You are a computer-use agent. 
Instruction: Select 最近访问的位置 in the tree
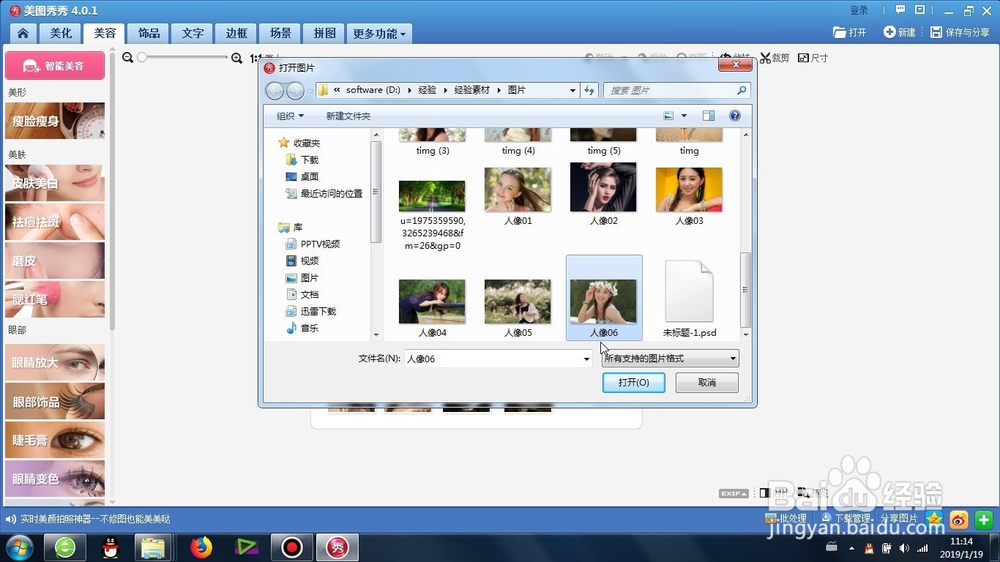[331, 193]
